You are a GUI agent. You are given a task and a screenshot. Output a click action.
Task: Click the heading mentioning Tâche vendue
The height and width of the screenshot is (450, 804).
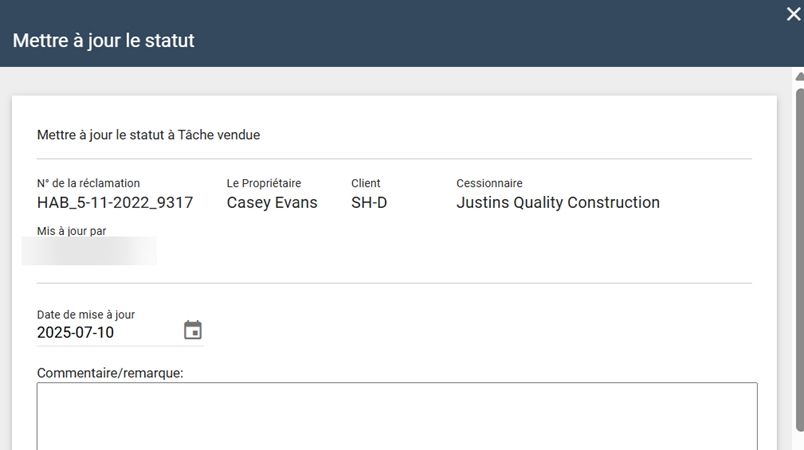149,135
